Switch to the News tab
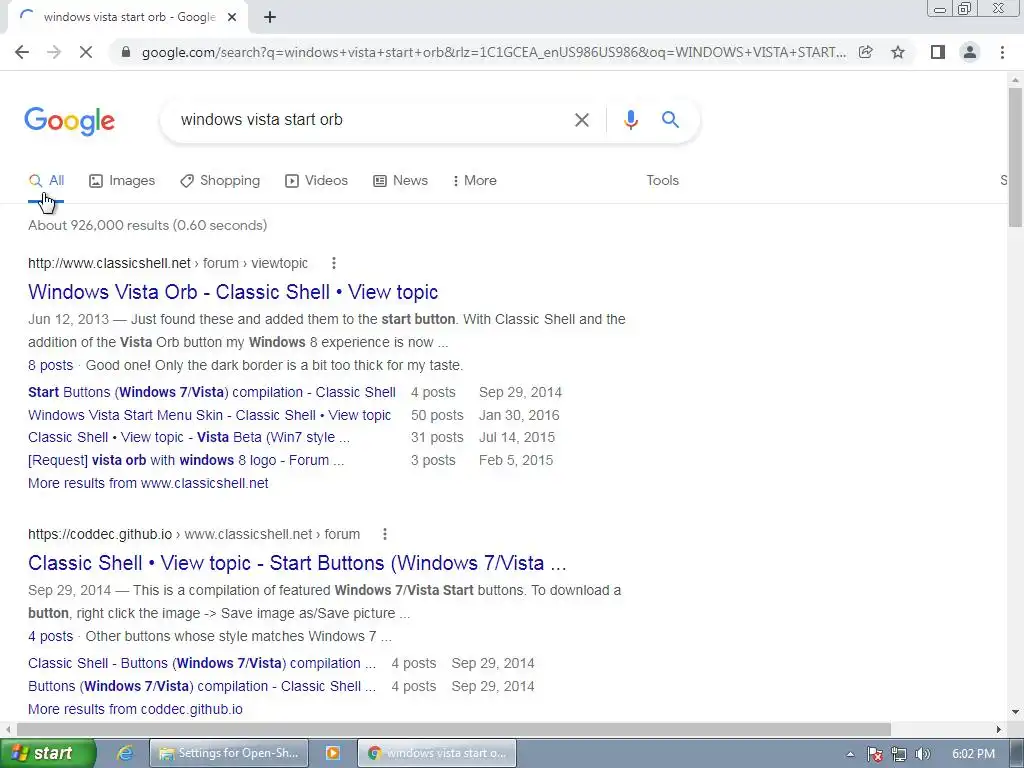 pos(400,181)
